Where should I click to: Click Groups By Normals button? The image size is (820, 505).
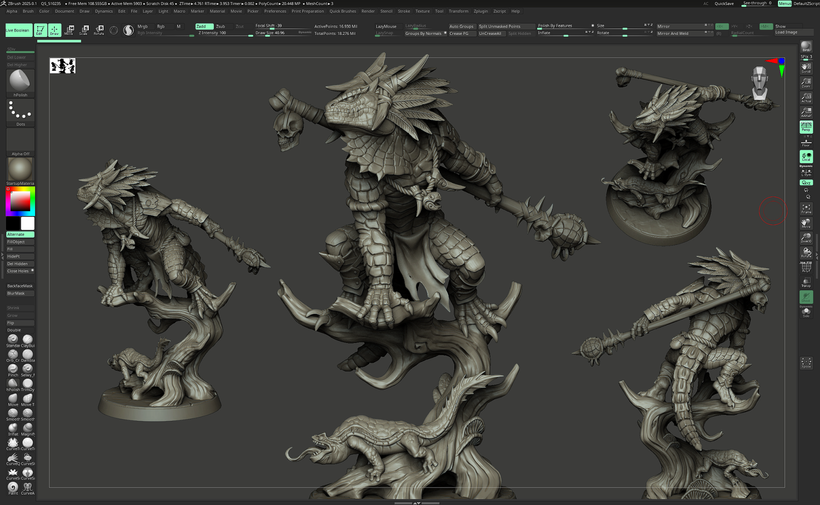425,33
